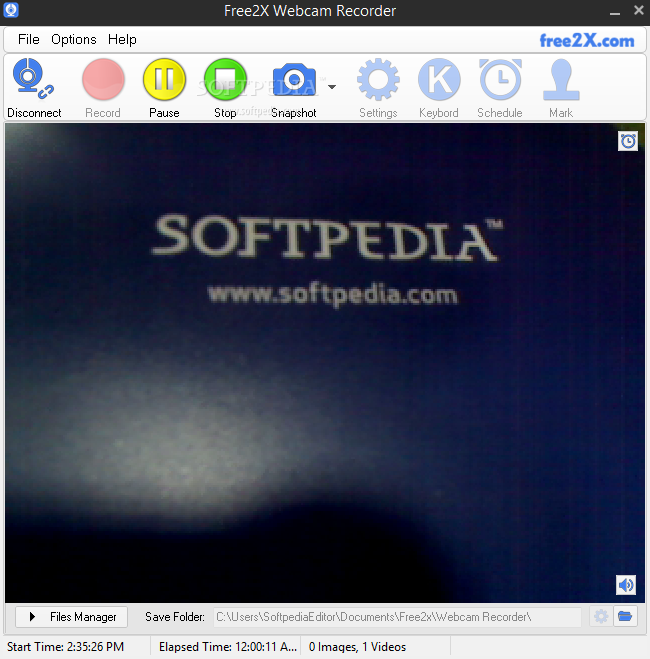Browse with the blue folder icon
650x659 pixels.
(625, 617)
